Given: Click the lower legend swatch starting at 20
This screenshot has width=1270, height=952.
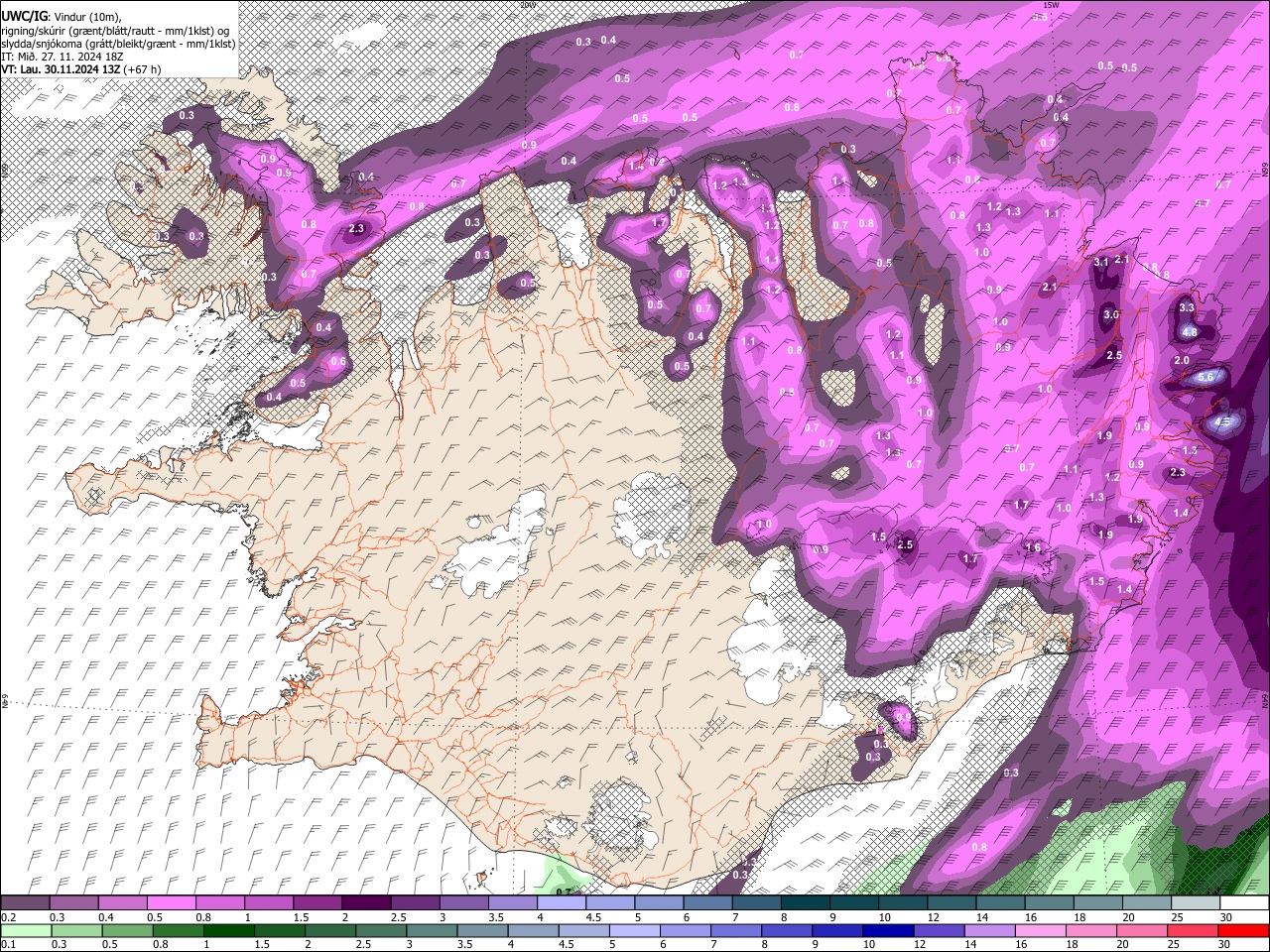Looking at the screenshot, I should click(x=1141, y=931).
